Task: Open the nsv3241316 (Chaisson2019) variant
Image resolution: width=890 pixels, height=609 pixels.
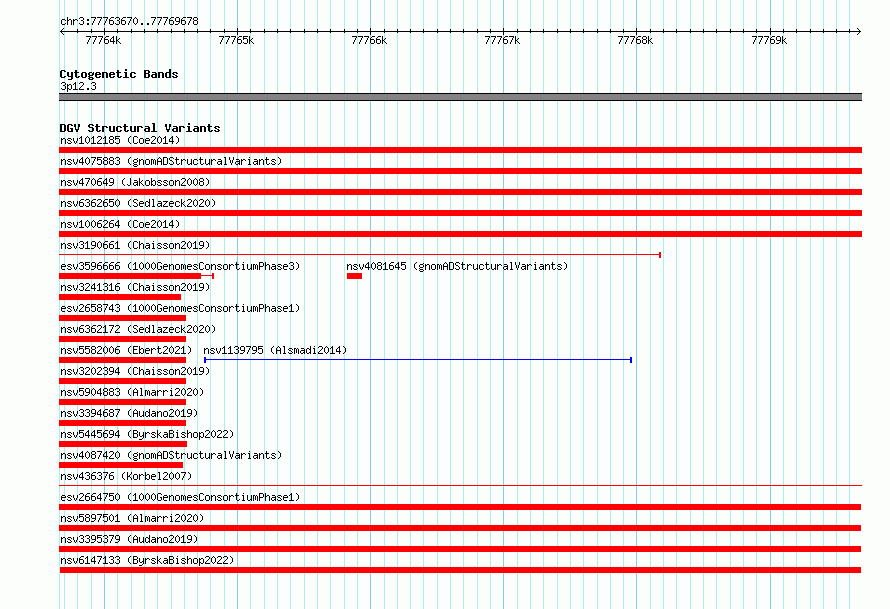Action: coord(135,287)
